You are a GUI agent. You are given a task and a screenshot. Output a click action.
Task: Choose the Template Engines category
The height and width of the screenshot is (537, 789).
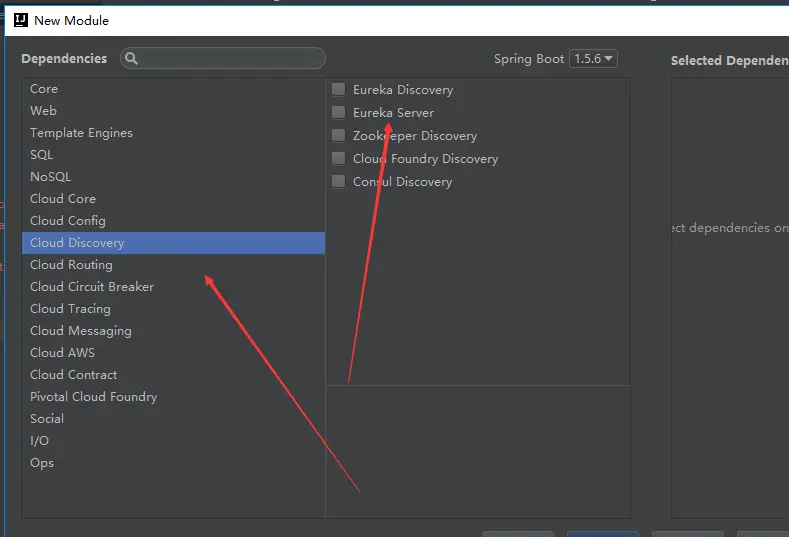173,133
